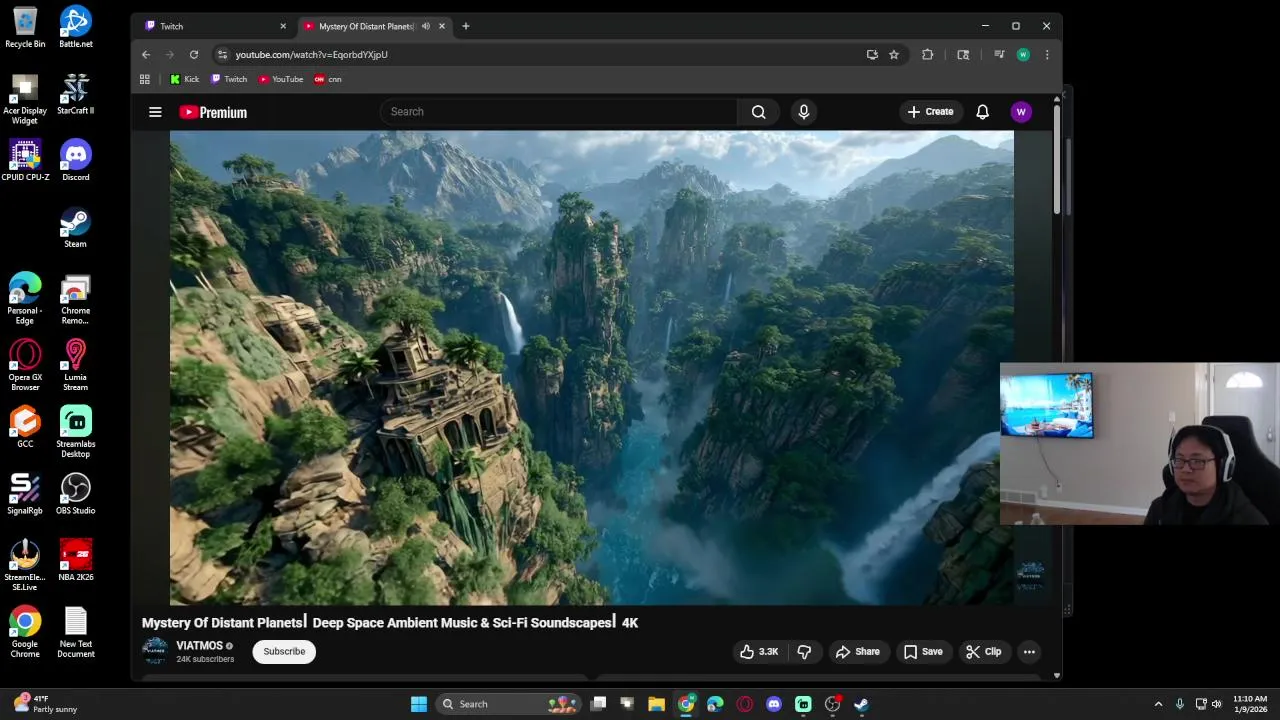Image resolution: width=1280 pixels, height=720 pixels.
Task: Click the YouTube search magnifier button
Action: (x=758, y=112)
